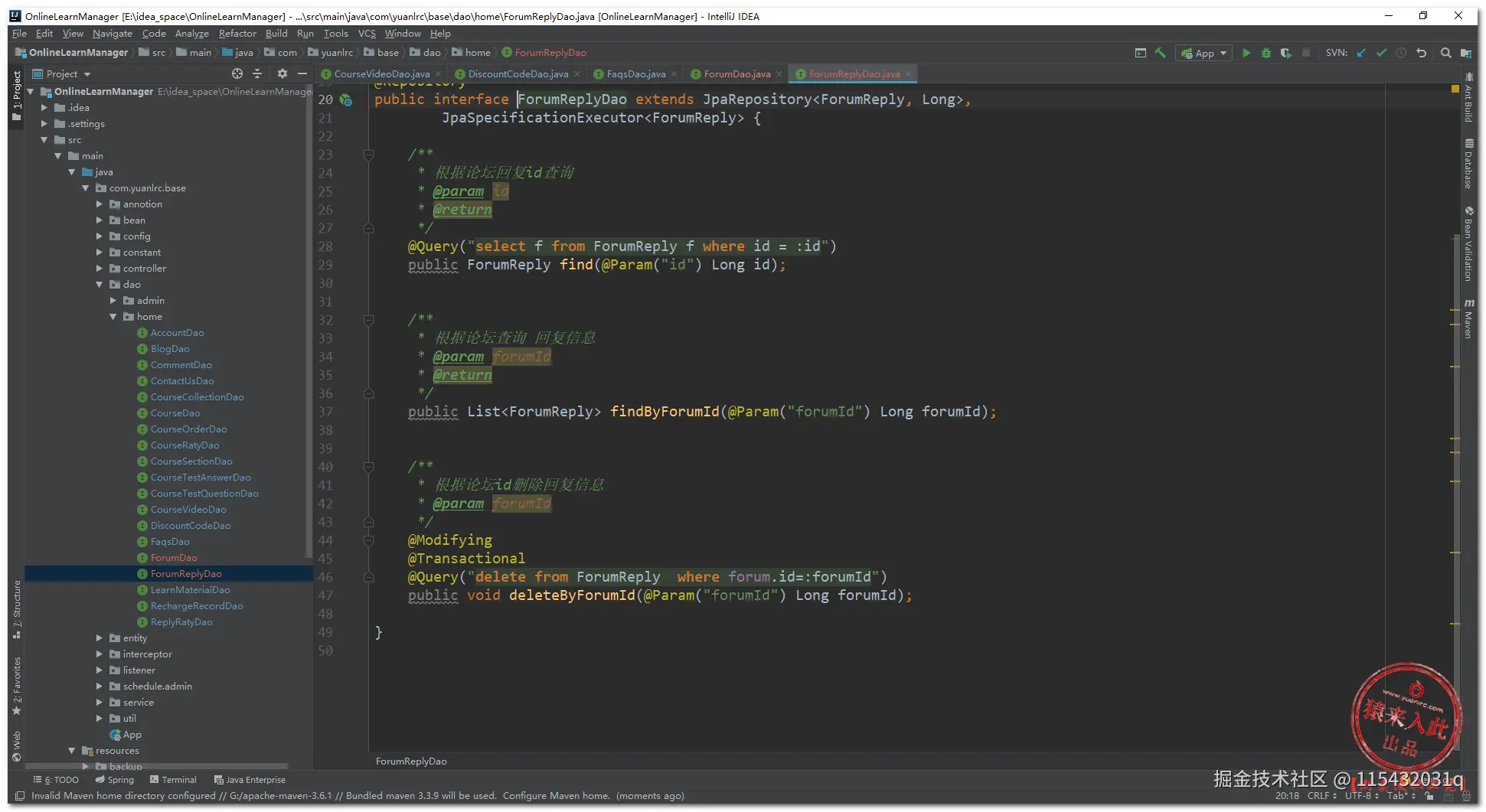Expand the .idea folder
This screenshot has width=1486, height=812.
pos(44,108)
